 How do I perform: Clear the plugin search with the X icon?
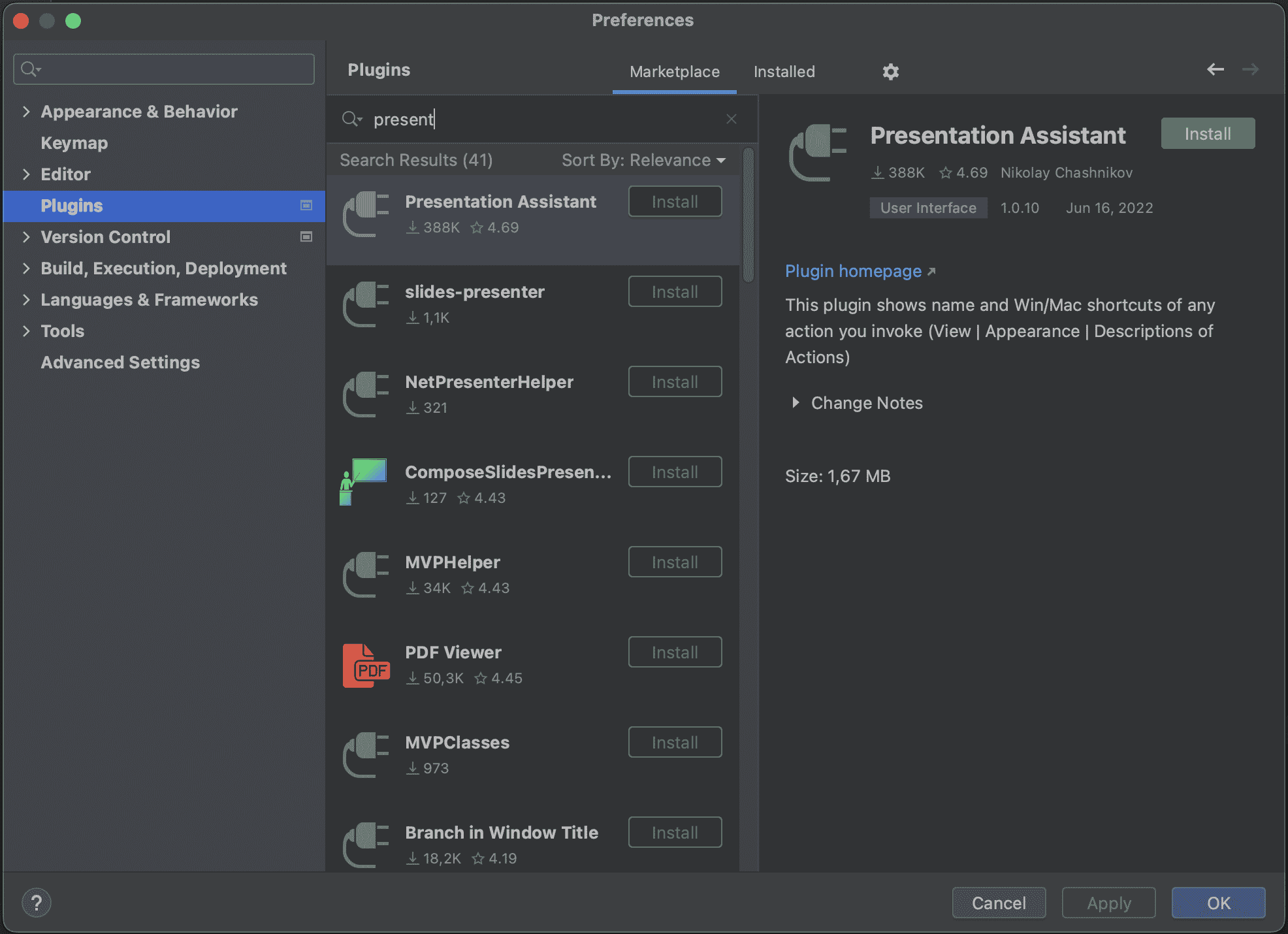[731, 119]
